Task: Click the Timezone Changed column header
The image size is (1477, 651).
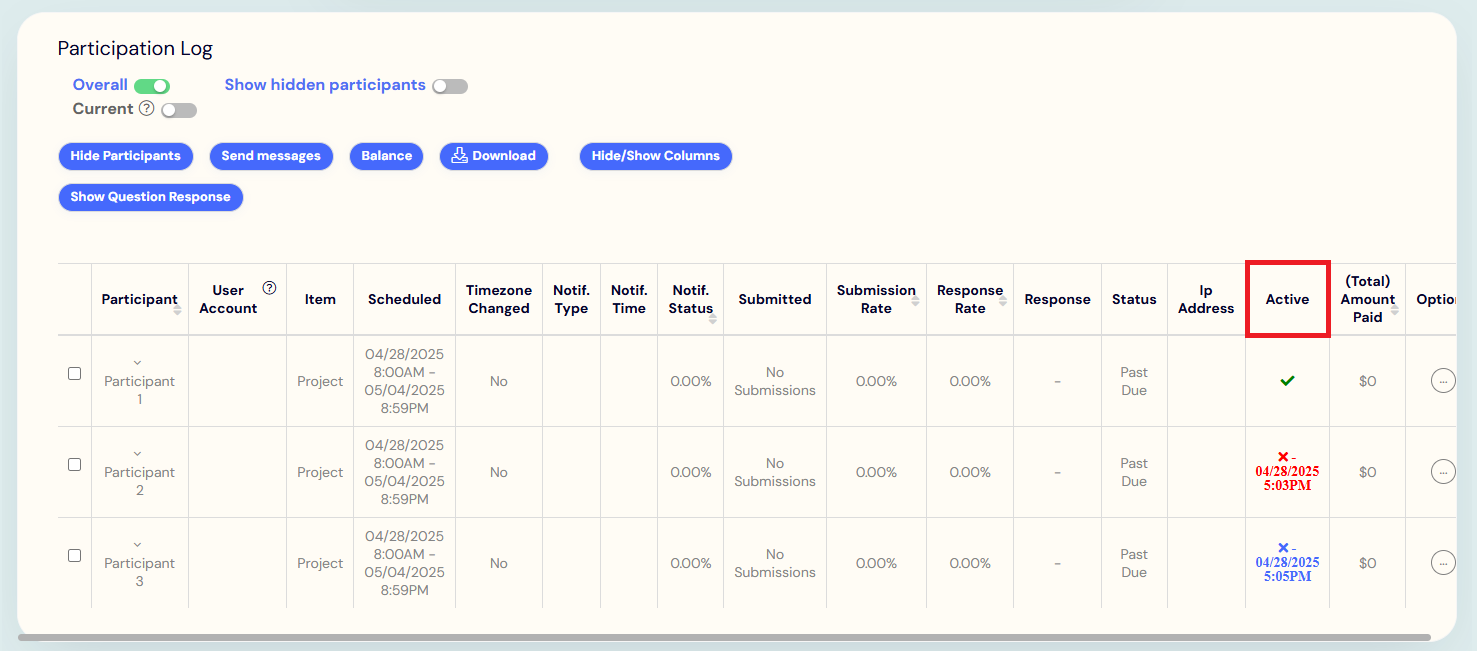Action: (499, 299)
